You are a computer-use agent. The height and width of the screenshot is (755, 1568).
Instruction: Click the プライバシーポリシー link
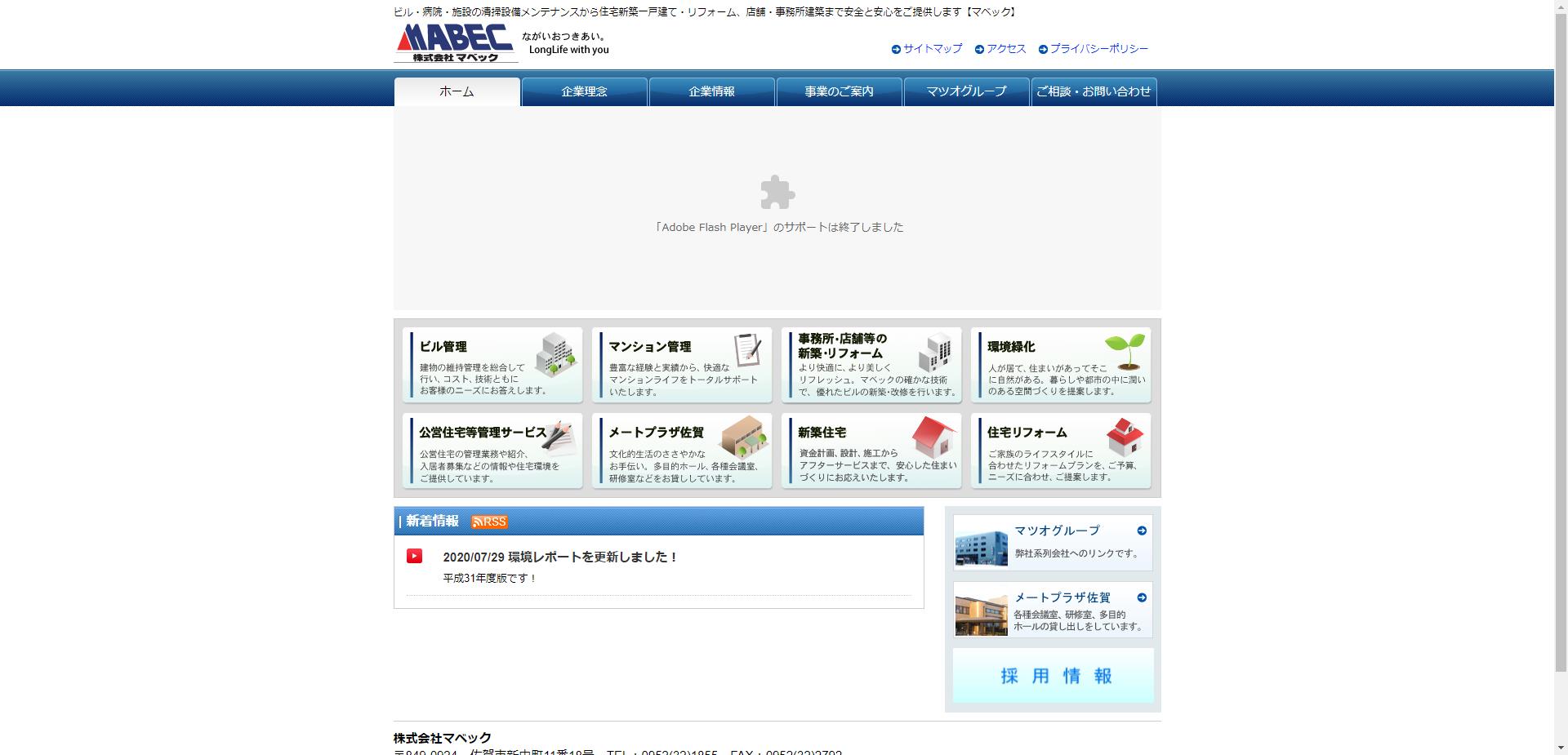click(x=1098, y=49)
